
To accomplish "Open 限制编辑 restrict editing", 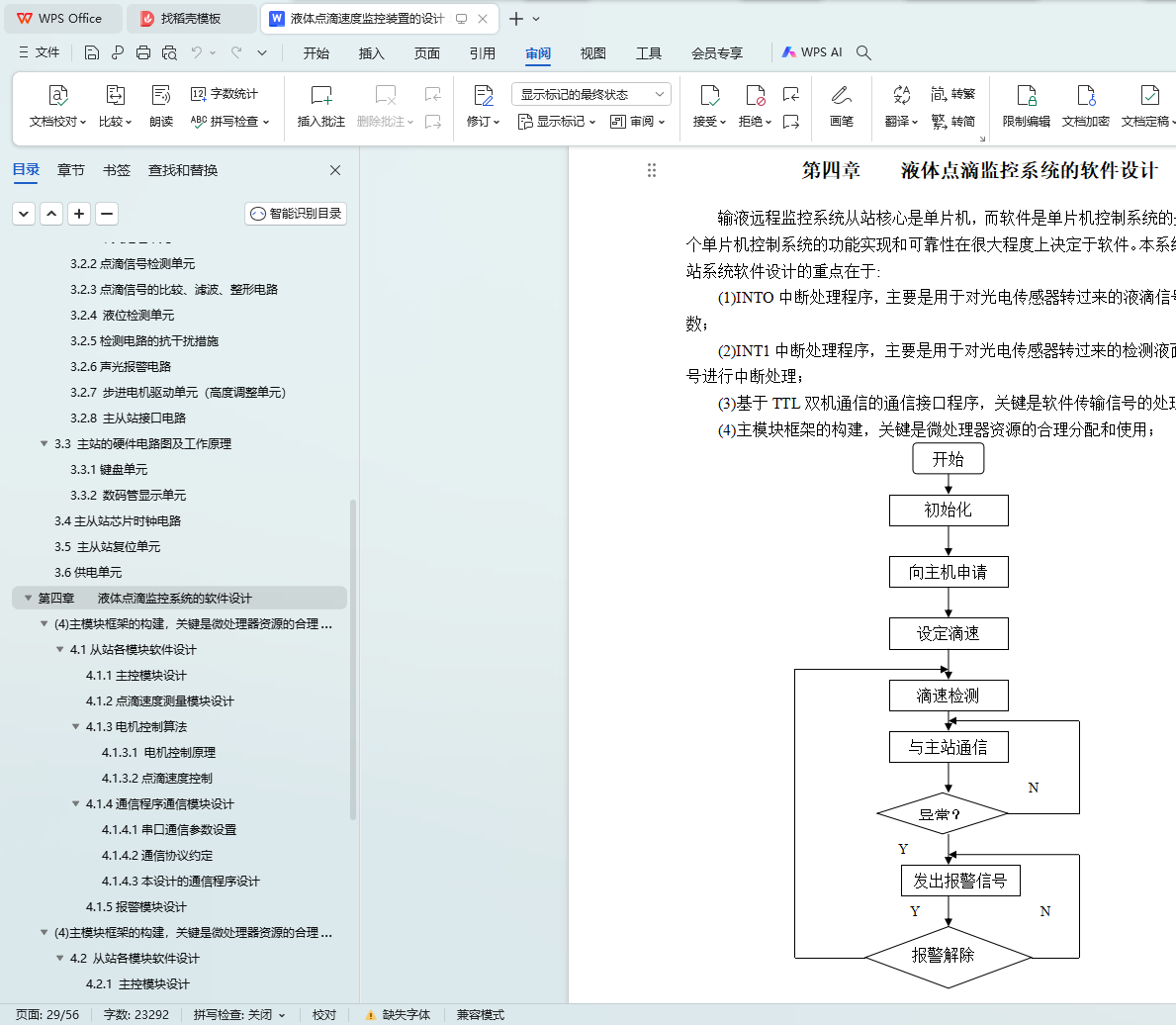I will [x=1026, y=105].
